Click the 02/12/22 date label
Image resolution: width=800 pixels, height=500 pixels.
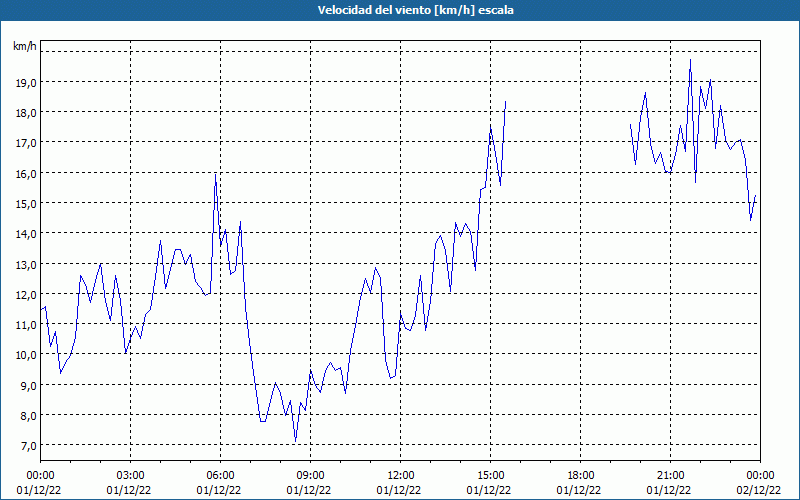coord(758,490)
